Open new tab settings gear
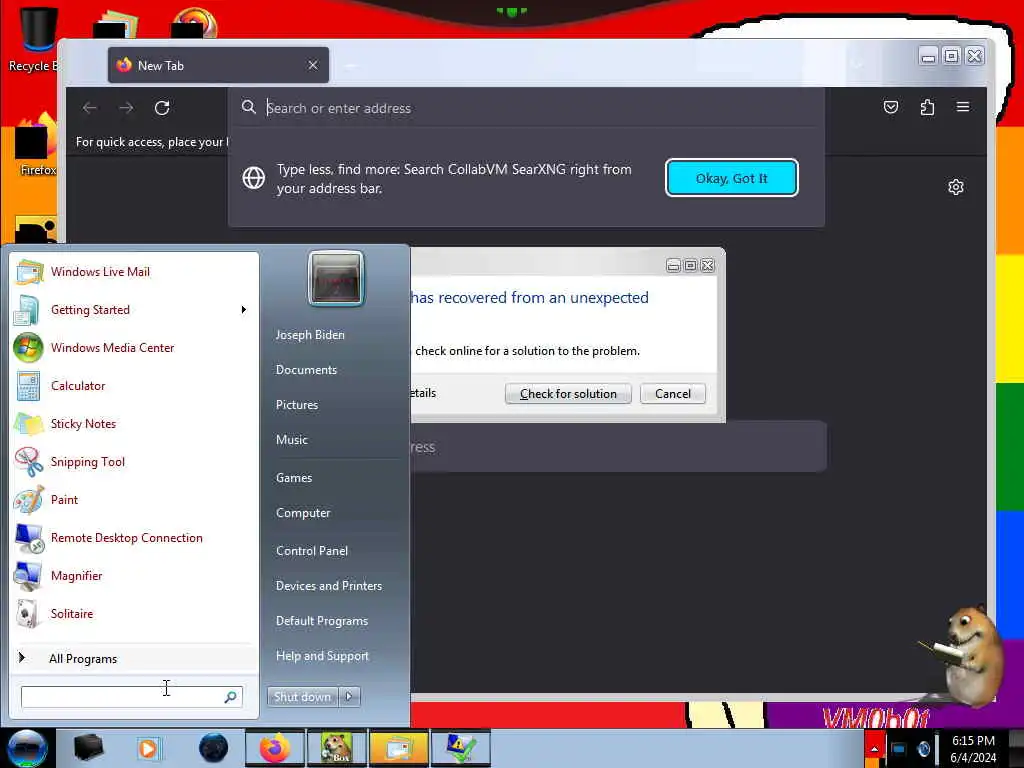Screen dimensions: 1024x768 955,187
